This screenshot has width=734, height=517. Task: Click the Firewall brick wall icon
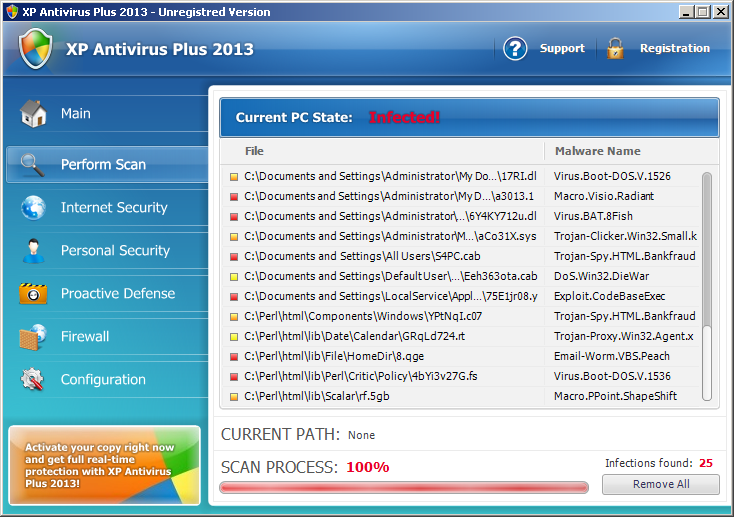click(33, 336)
